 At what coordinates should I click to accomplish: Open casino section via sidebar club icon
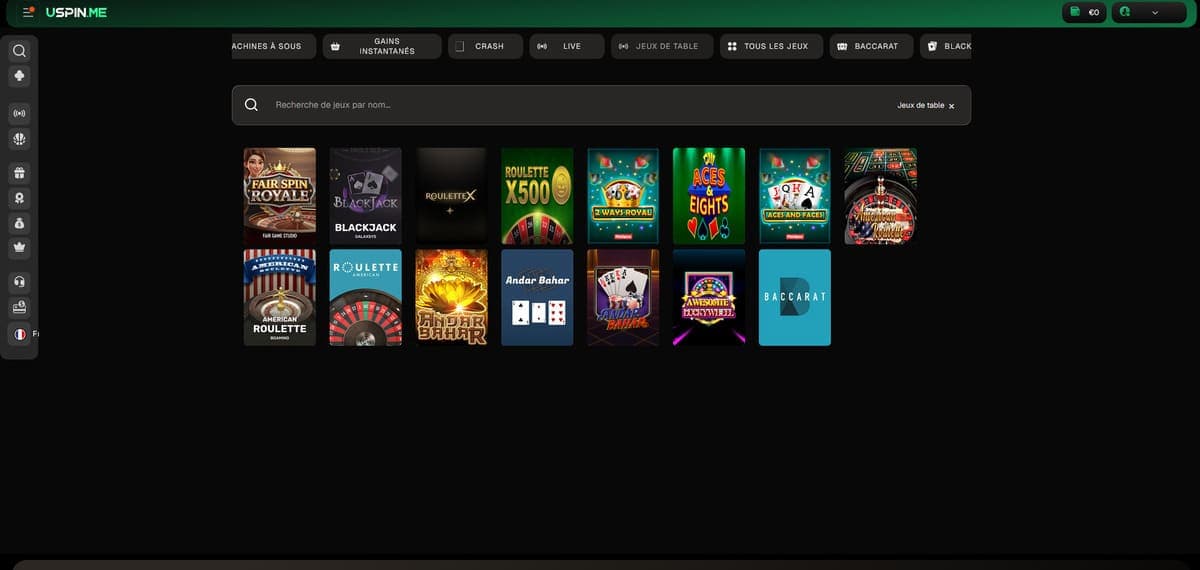[x=20, y=76]
